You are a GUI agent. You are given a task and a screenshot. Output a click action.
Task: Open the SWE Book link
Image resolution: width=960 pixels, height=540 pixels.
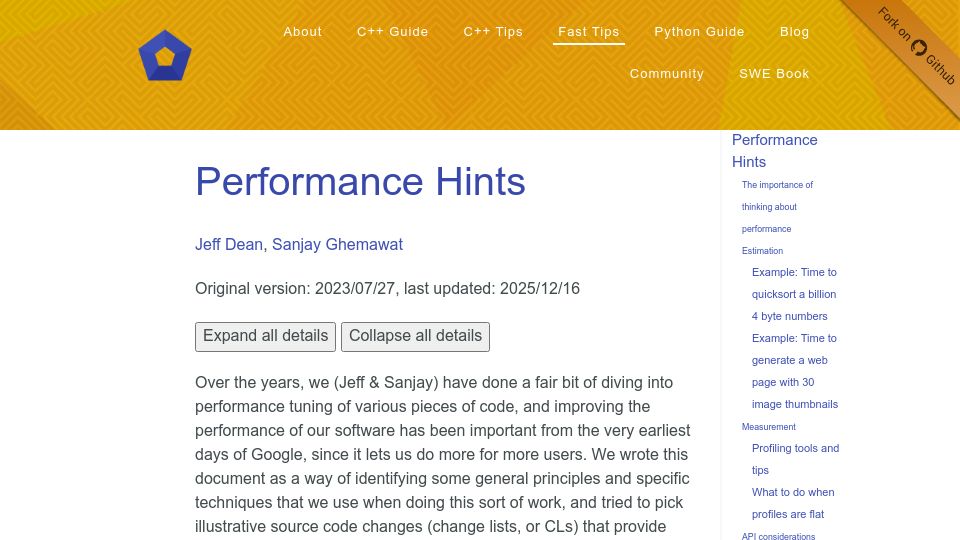tap(774, 73)
